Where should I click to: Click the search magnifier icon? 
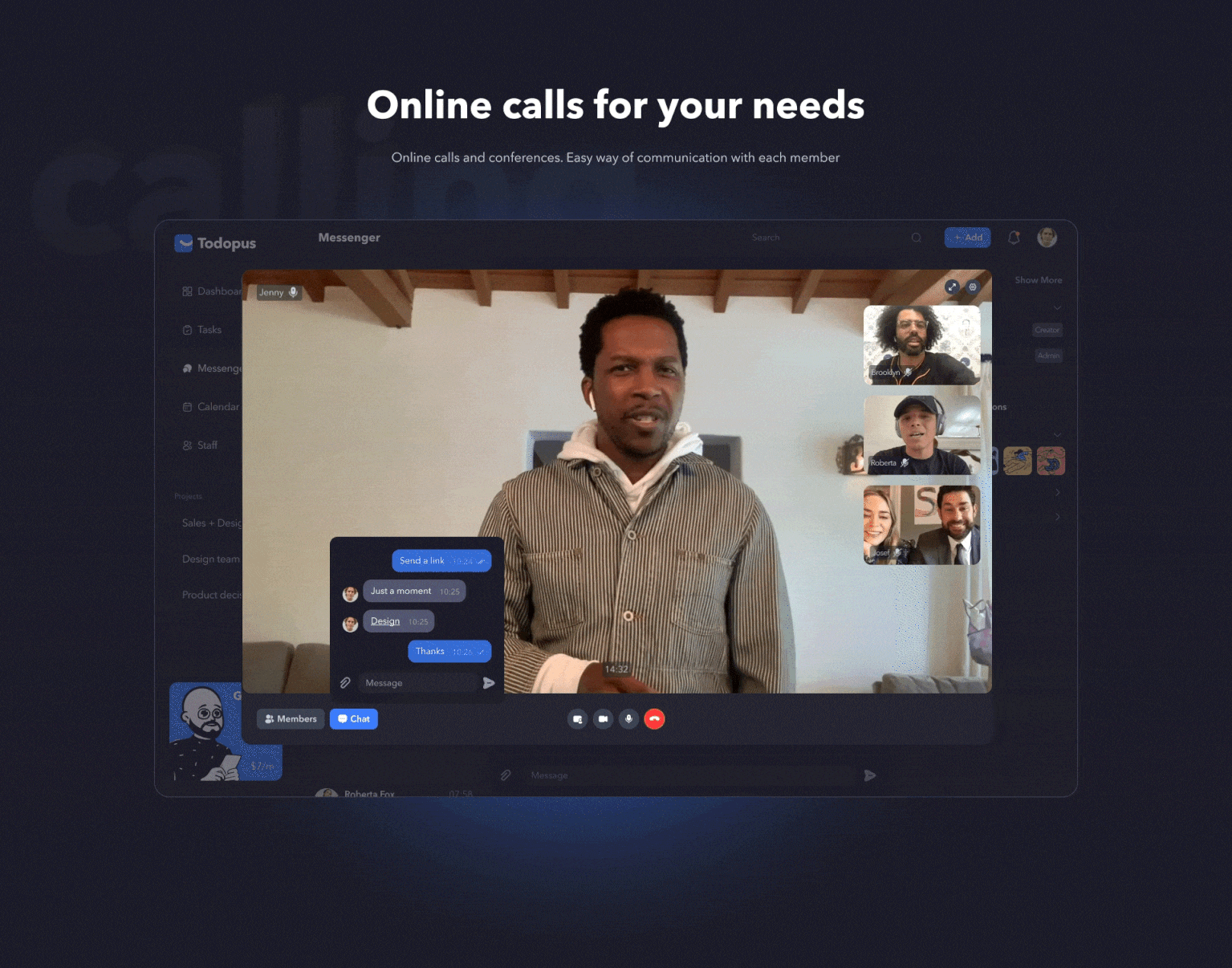[917, 238]
